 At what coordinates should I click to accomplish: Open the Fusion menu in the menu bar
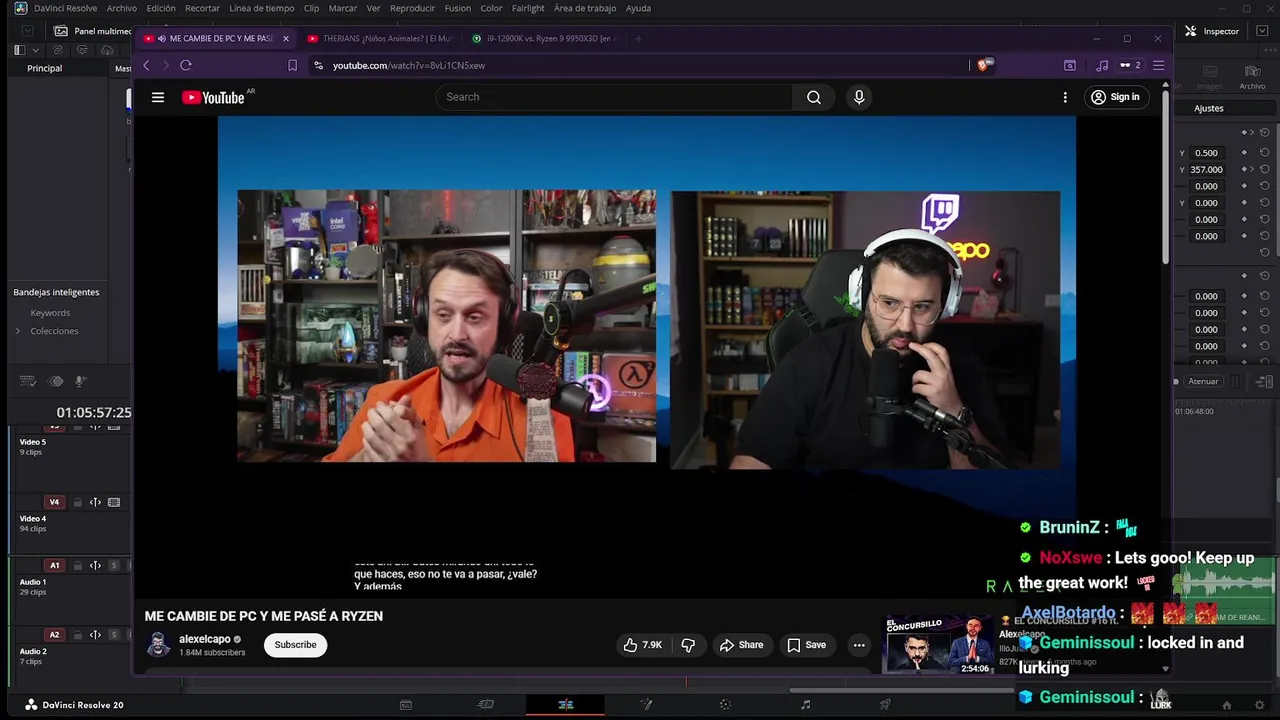click(x=458, y=8)
